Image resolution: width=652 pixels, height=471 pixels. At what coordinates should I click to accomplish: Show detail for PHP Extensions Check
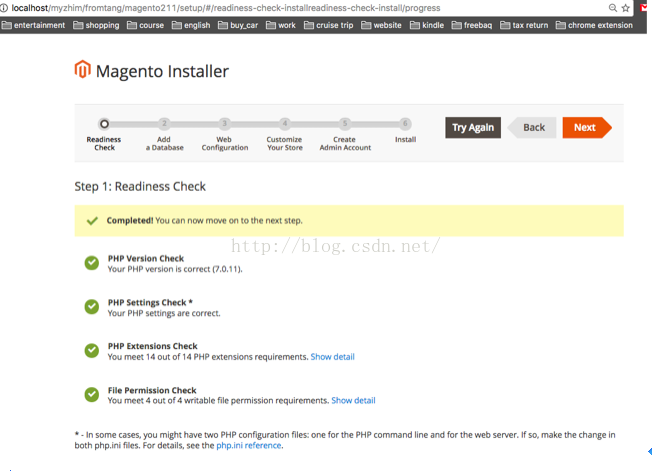coord(333,357)
